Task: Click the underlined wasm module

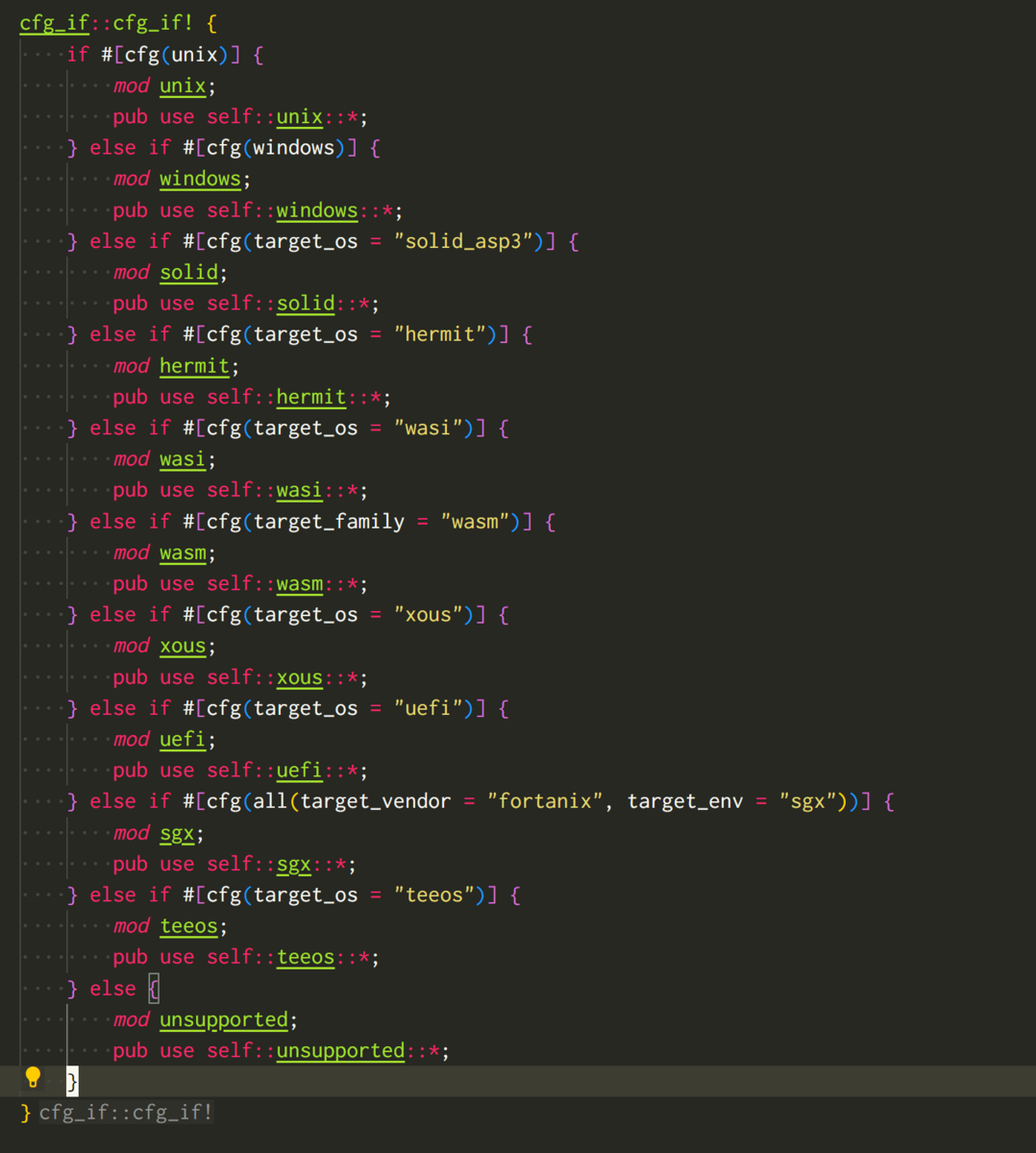Action: 183,552
